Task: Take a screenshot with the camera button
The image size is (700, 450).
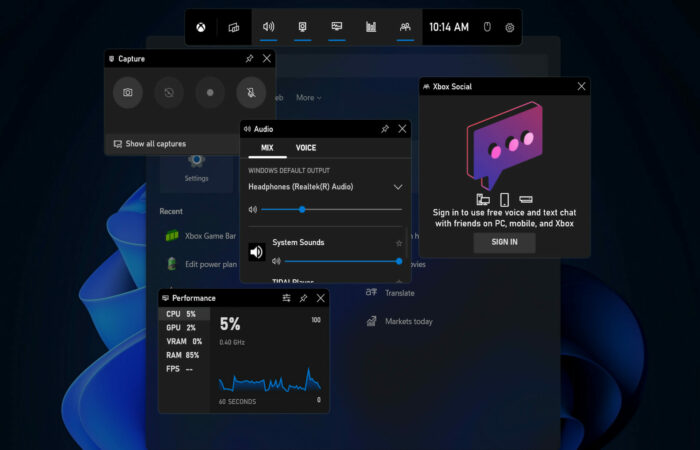Action: [x=128, y=92]
